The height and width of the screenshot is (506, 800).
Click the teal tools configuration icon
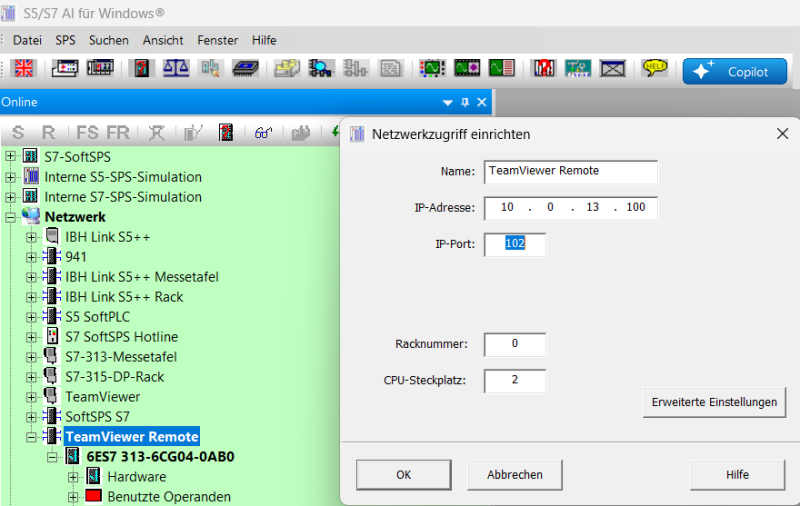point(578,68)
